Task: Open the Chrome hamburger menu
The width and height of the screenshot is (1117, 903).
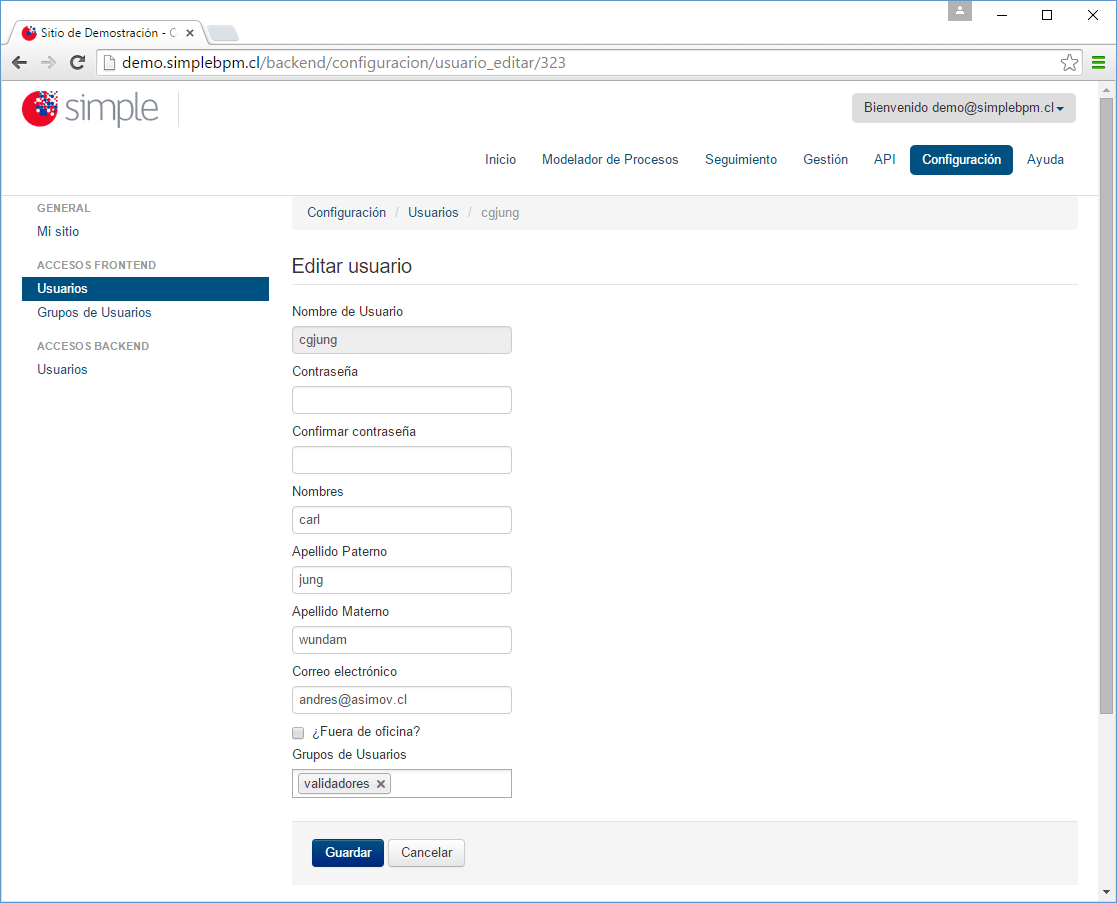Action: pos(1097,62)
